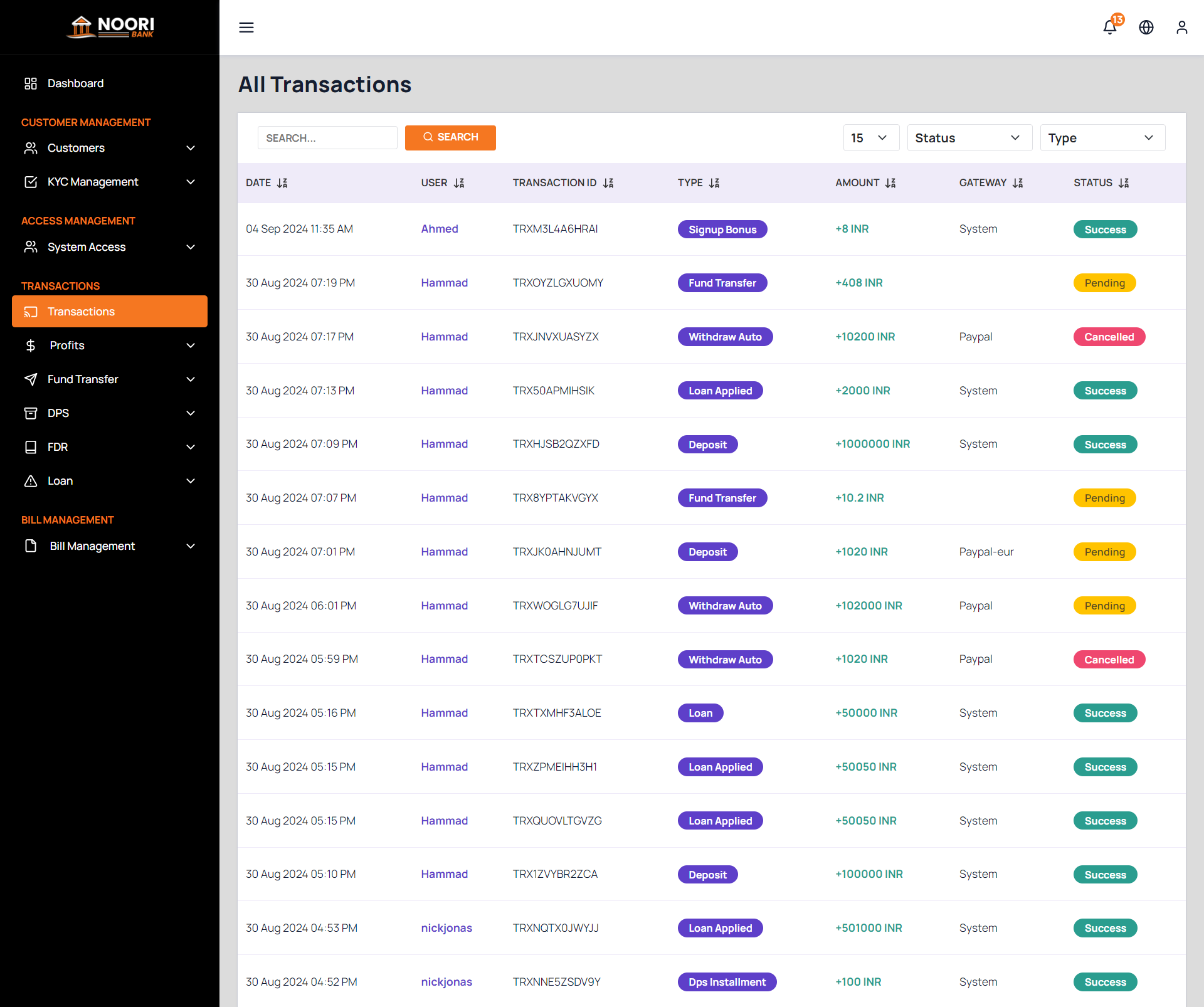Sort by Status column sort icon
Viewport: 1204px width, 1007px height.
point(1124,183)
